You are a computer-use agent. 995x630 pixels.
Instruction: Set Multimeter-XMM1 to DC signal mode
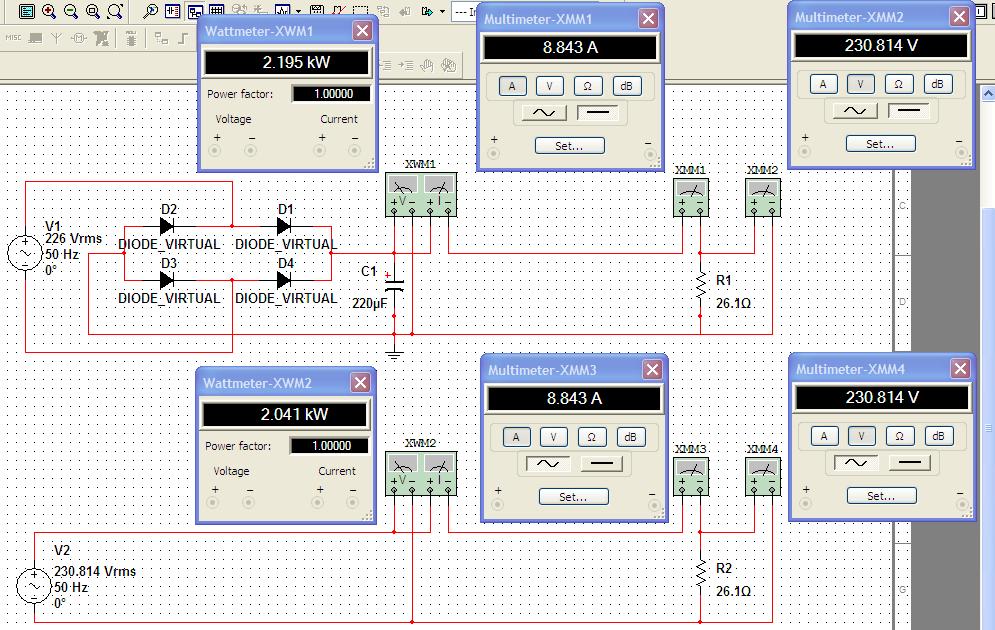(x=597, y=113)
